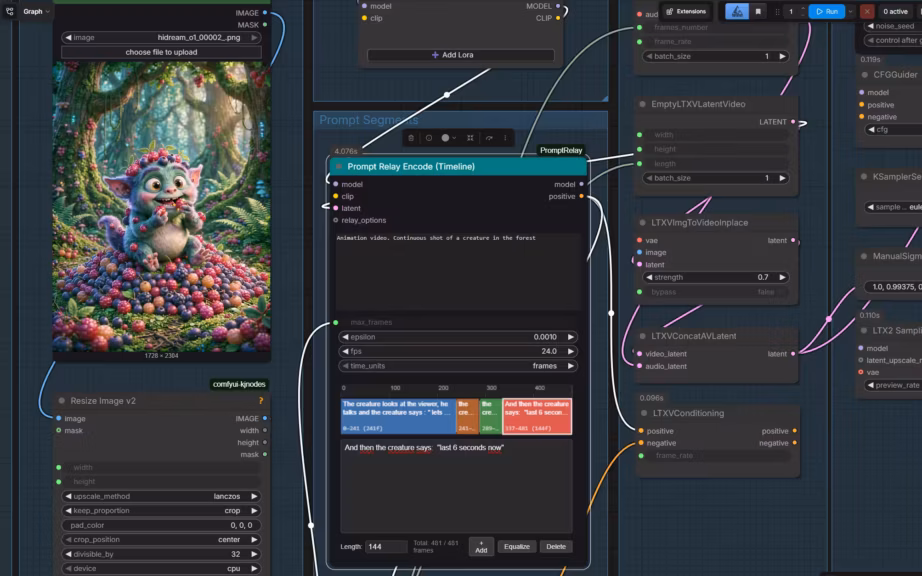922x576 pixels.
Task: Click the bookmark icon beside Manager
Action: (758, 11)
